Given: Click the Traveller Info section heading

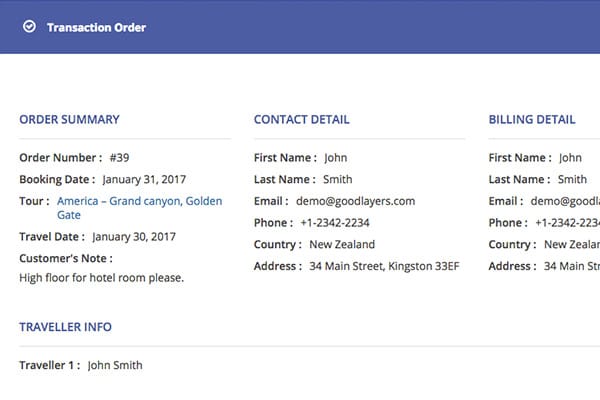Looking at the screenshot, I should coord(65,327).
